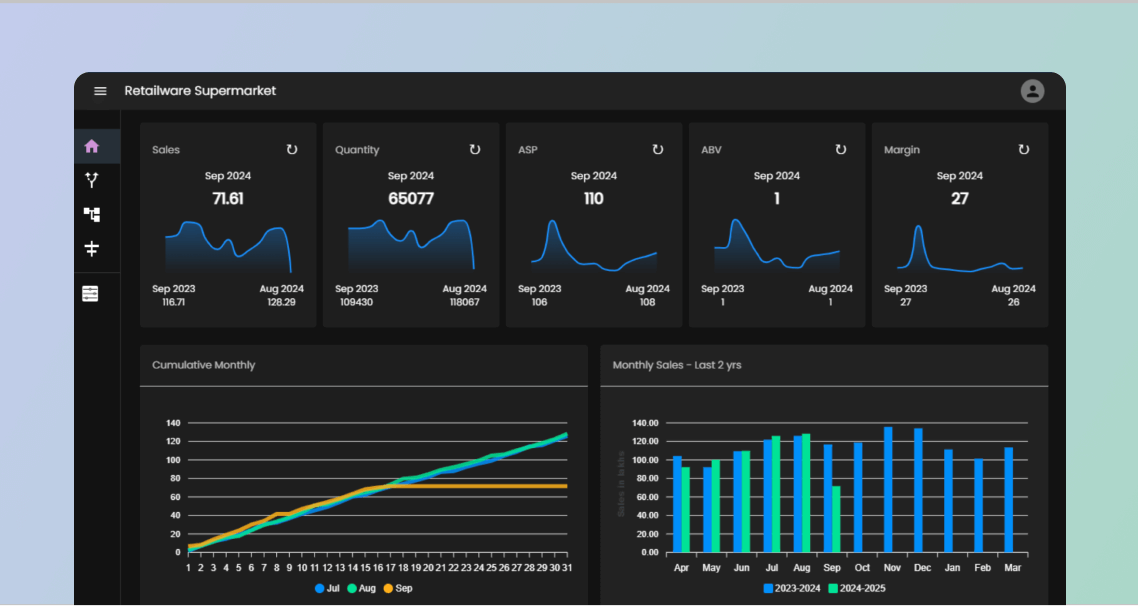The image size is (1138, 606).
Task: Refresh the Sales card
Action: (x=292, y=150)
